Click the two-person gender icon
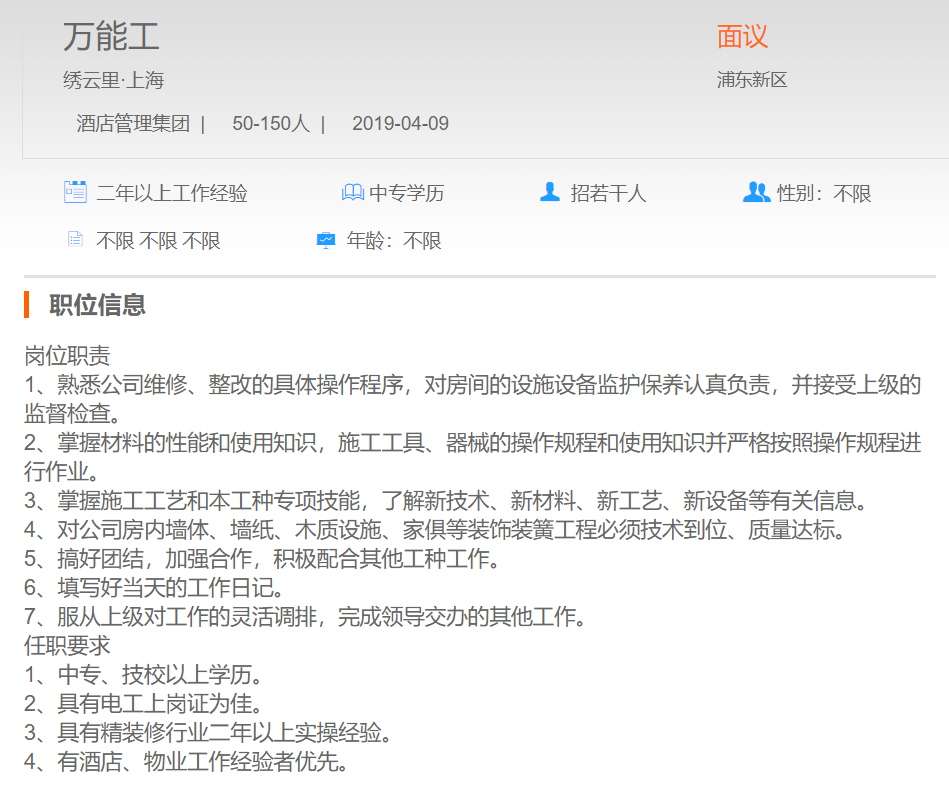 [756, 192]
